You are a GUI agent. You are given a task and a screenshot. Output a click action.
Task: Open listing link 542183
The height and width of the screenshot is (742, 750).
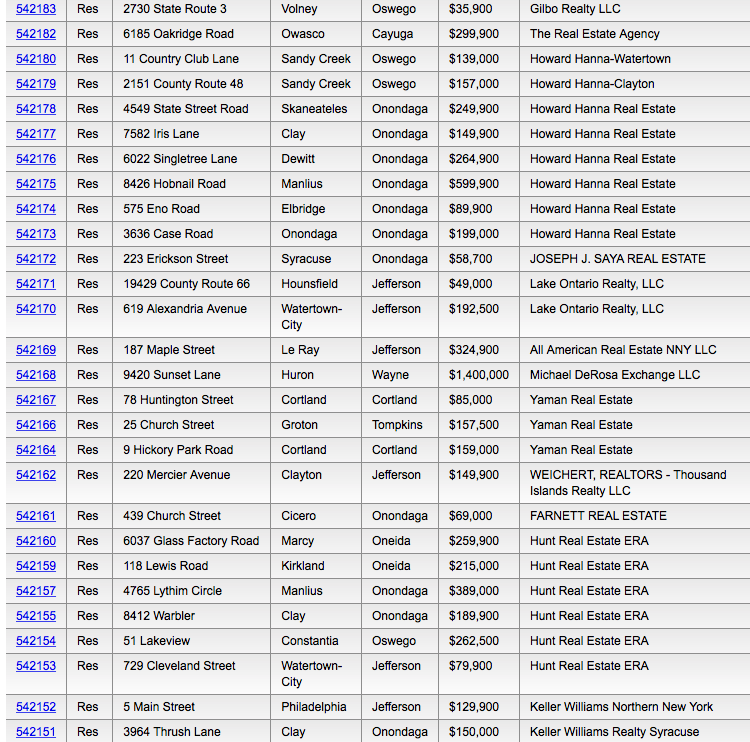click(x=36, y=9)
